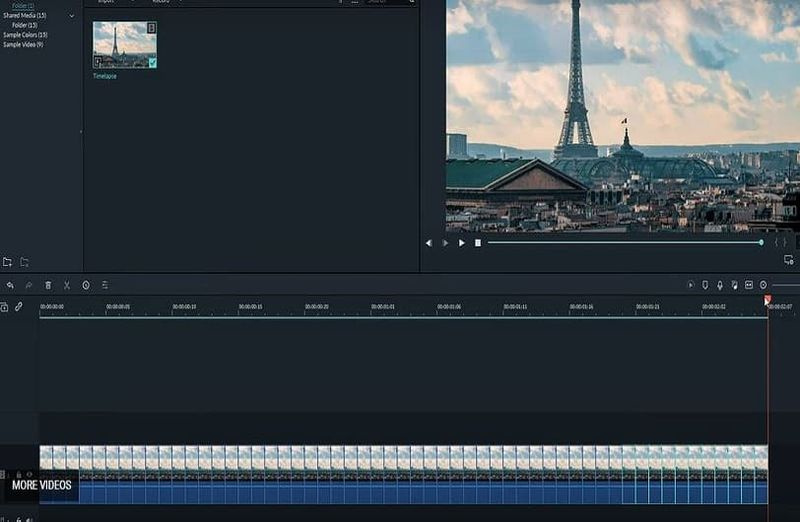Set mark-in using the left curly brace
Viewport: 800px width, 522px height.
(x=777, y=243)
